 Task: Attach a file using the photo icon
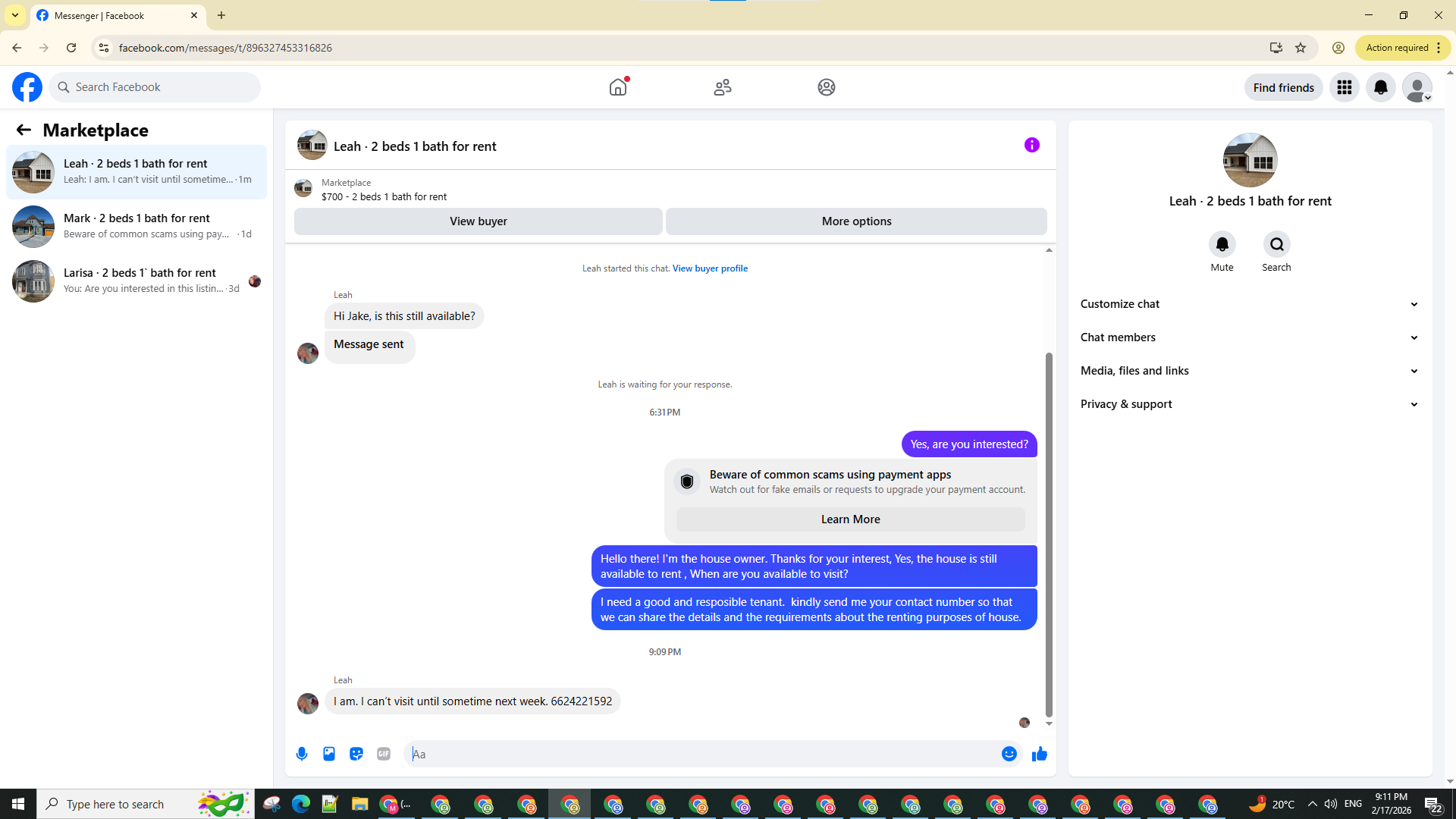click(329, 754)
